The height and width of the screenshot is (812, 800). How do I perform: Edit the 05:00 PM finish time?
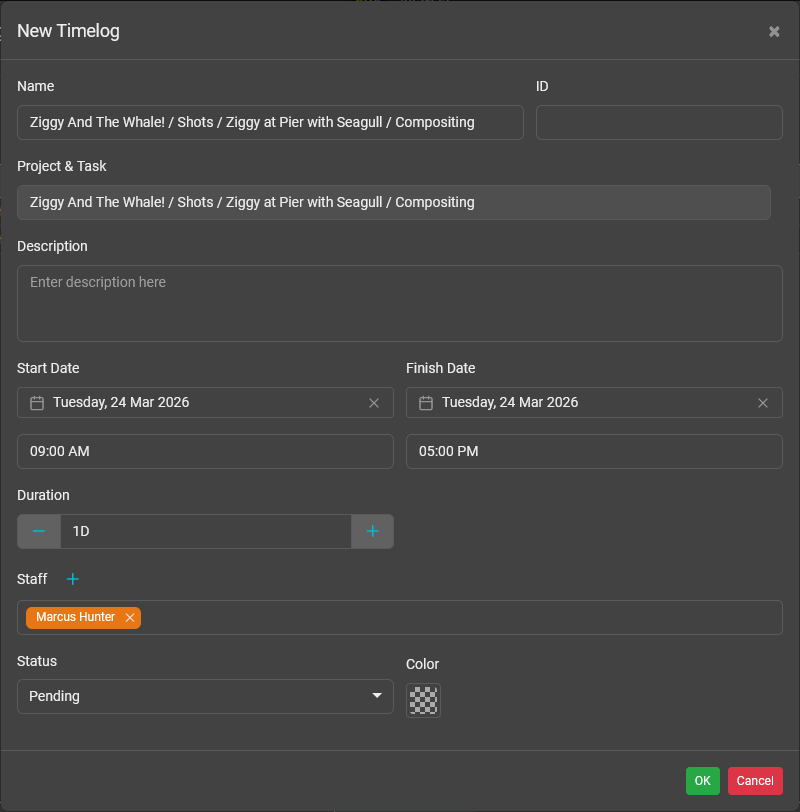click(594, 452)
